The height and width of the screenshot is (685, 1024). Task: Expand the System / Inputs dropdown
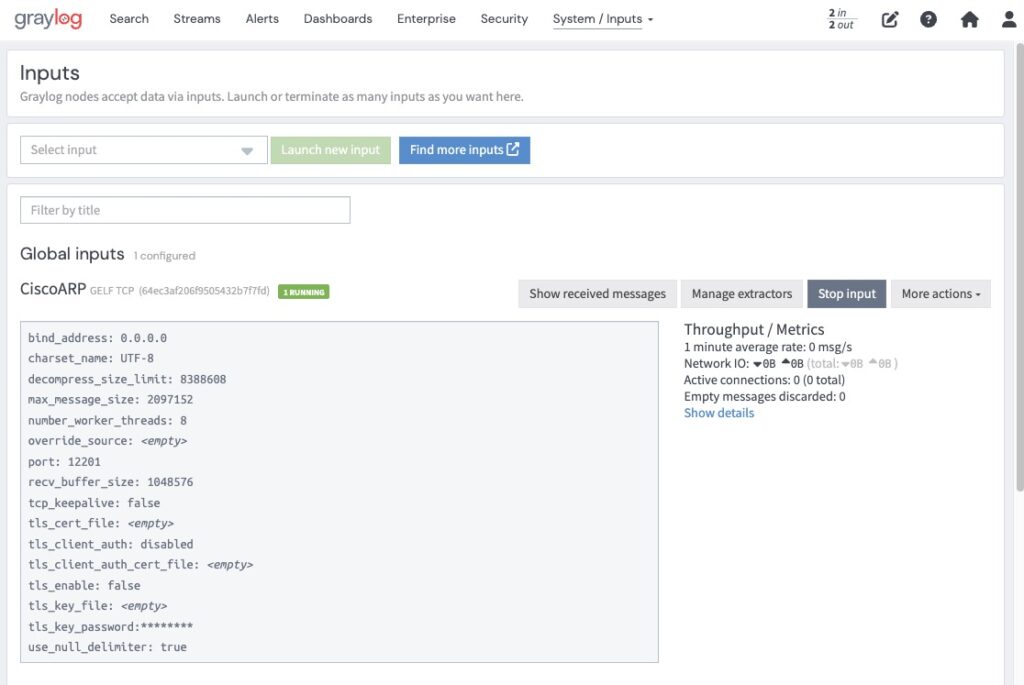pyautogui.click(x=602, y=19)
